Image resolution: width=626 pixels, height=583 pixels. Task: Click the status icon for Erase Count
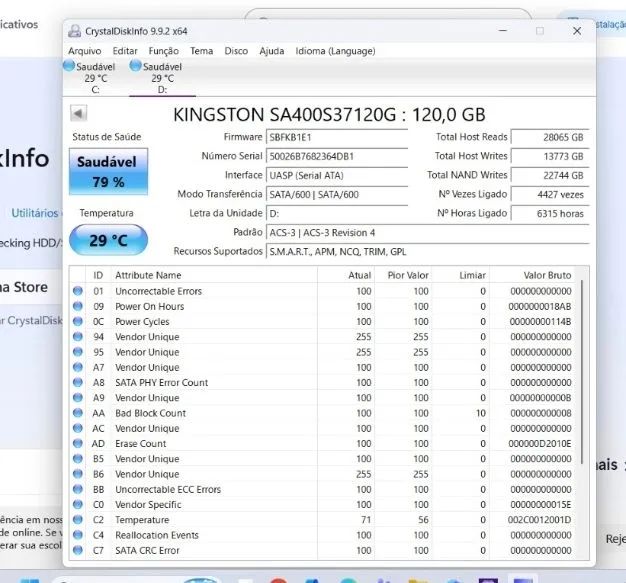pyautogui.click(x=78, y=444)
